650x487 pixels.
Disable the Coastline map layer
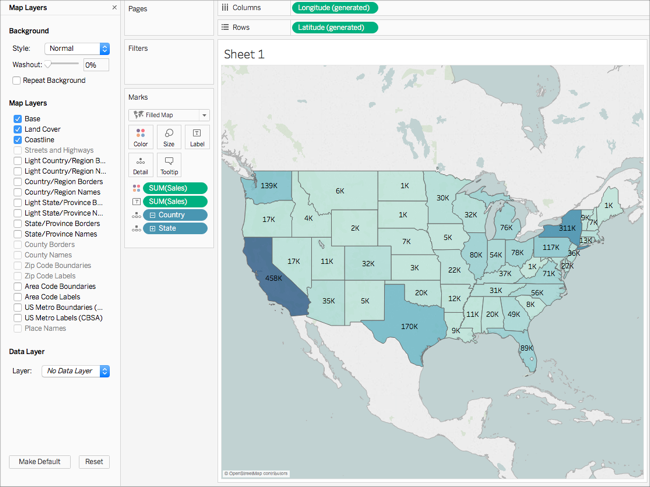(18, 140)
